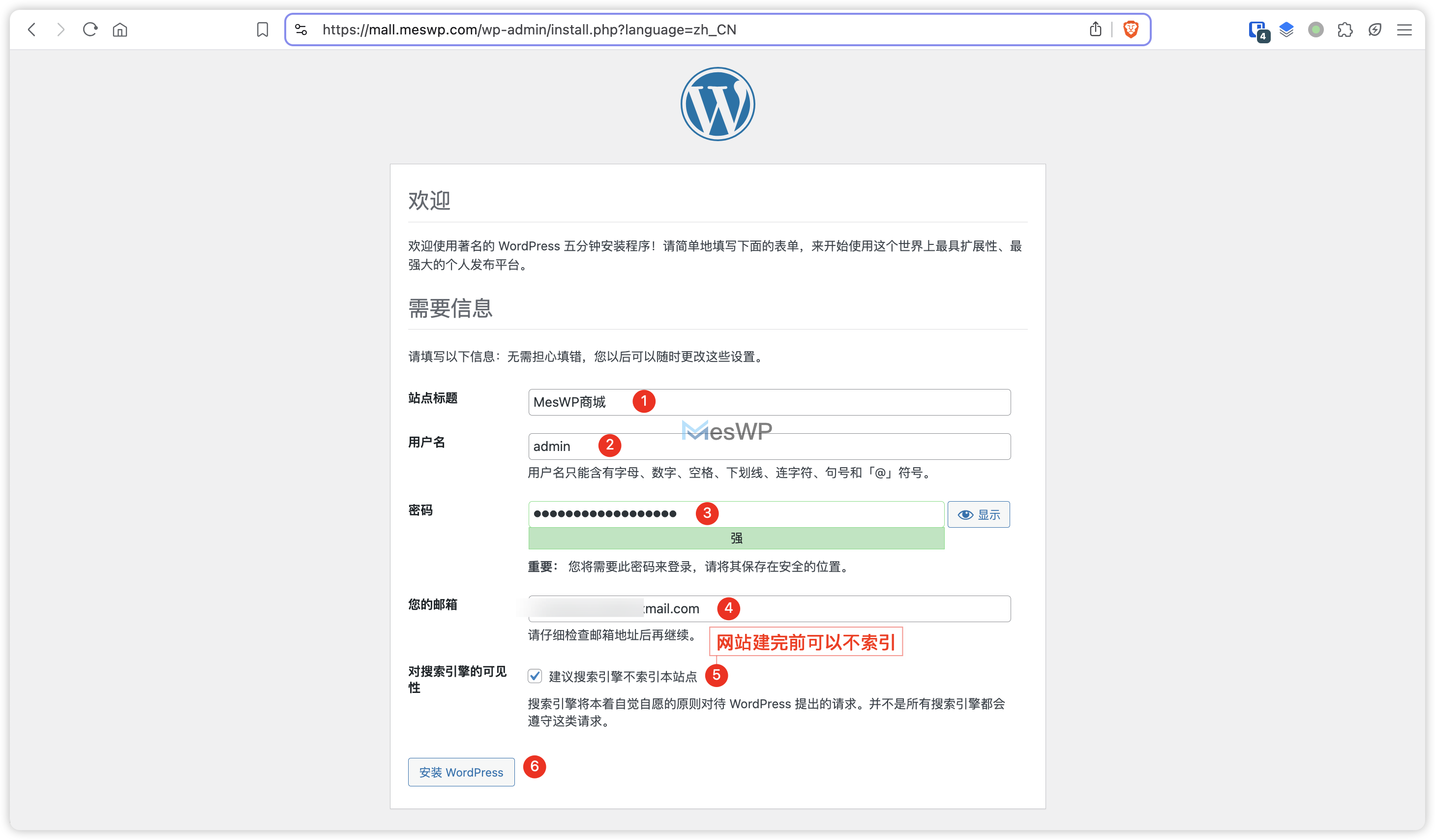Viewport: 1435px width, 840px height.
Task: Click the lightning bolt toolbar icon
Action: tap(1375, 30)
